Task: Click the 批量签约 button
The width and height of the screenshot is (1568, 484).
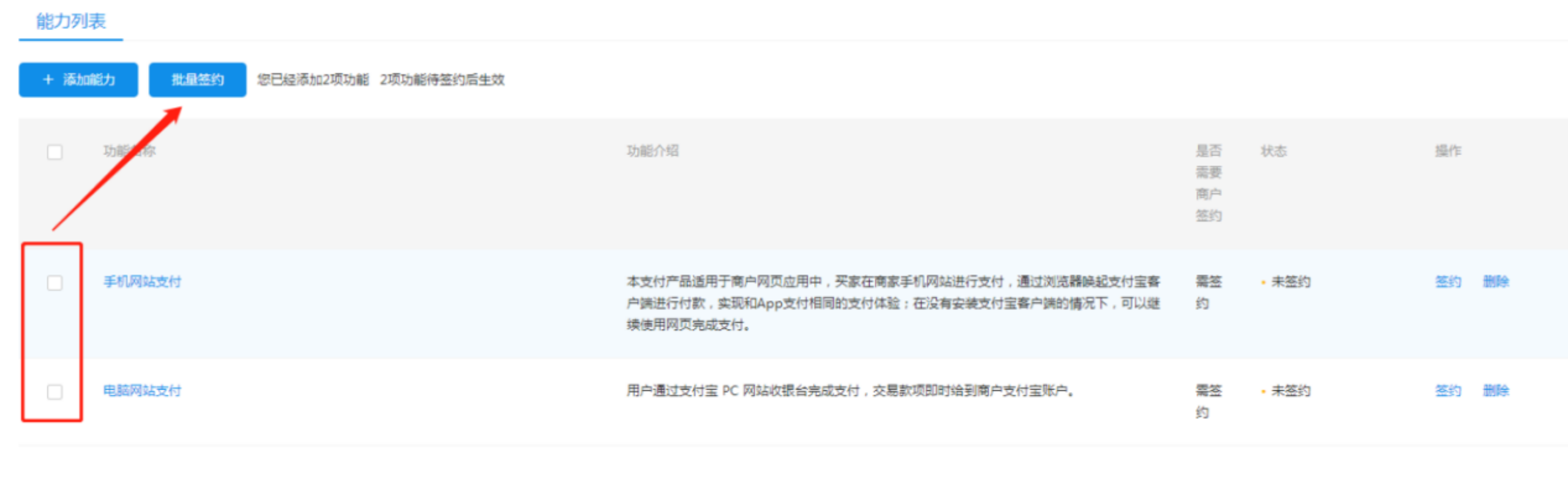Action: tap(197, 80)
